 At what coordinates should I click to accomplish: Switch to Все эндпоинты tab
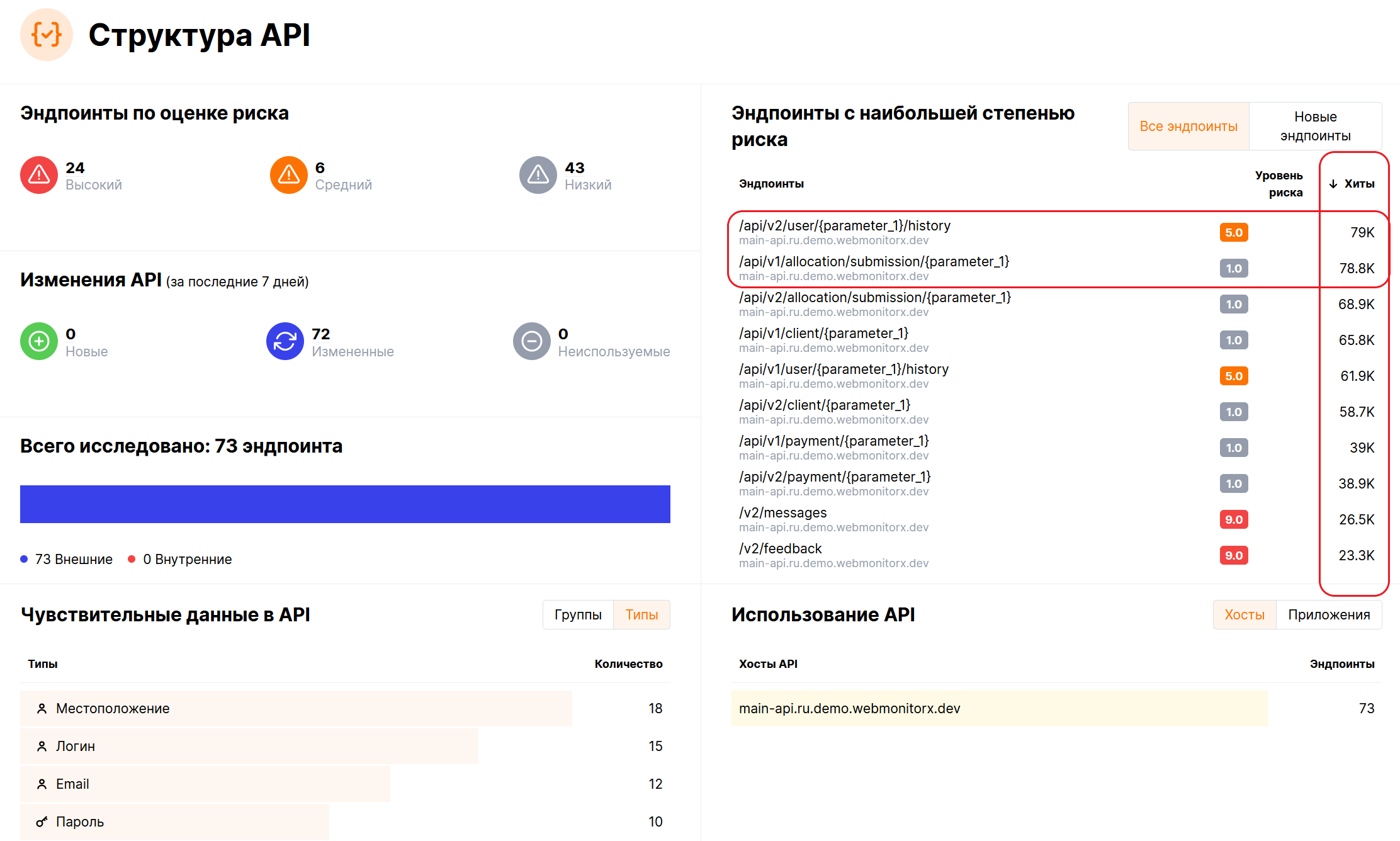1188,126
